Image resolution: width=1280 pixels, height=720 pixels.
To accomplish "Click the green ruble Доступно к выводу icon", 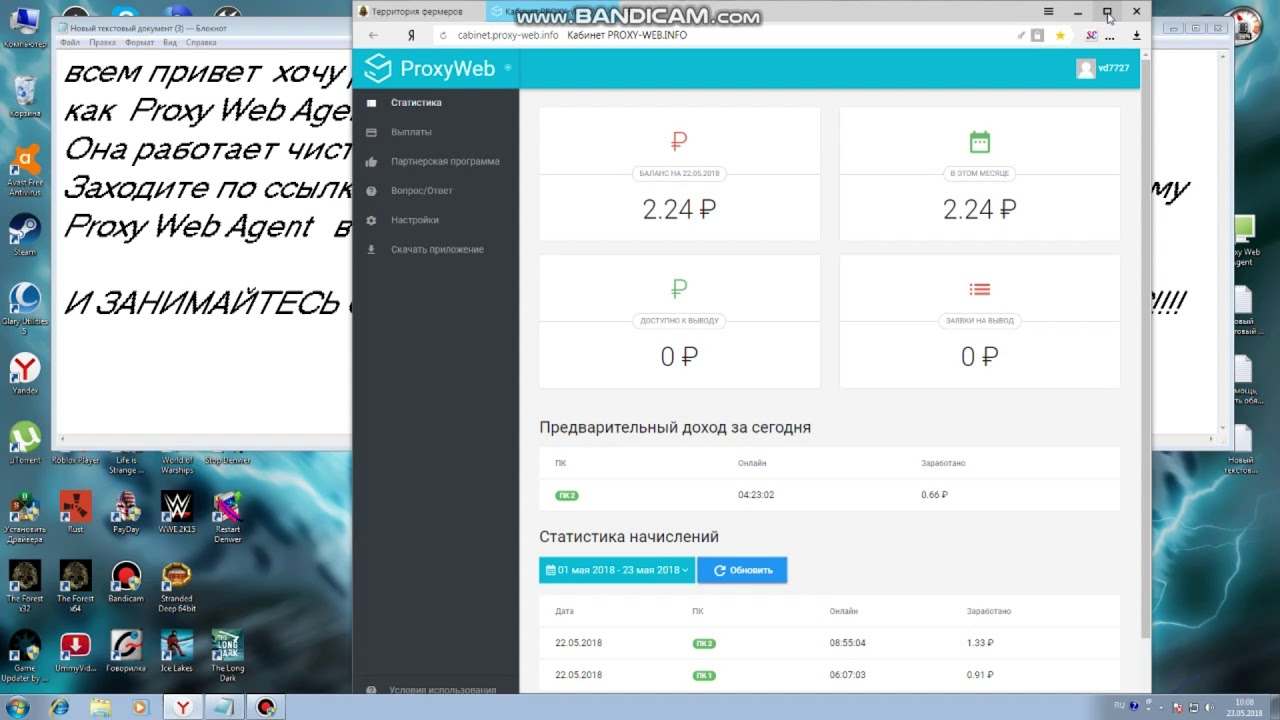I will pyautogui.click(x=679, y=289).
